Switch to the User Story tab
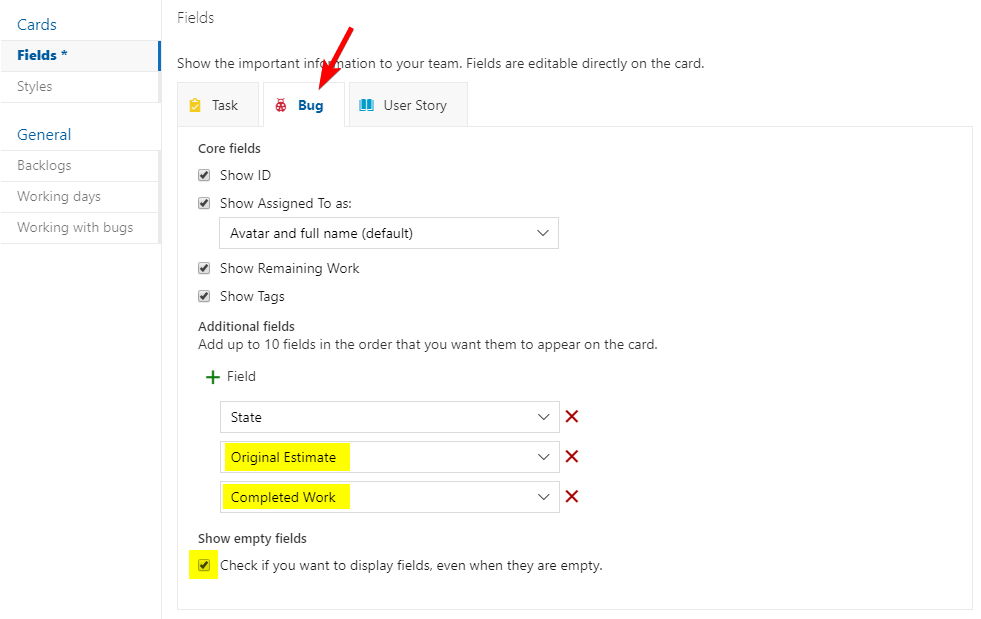 pyautogui.click(x=407, y=104)
